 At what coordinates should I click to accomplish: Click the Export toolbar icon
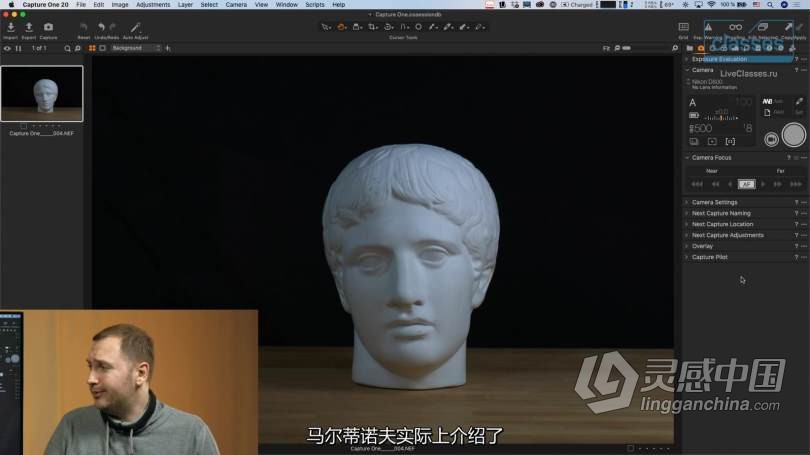(29, 27)
